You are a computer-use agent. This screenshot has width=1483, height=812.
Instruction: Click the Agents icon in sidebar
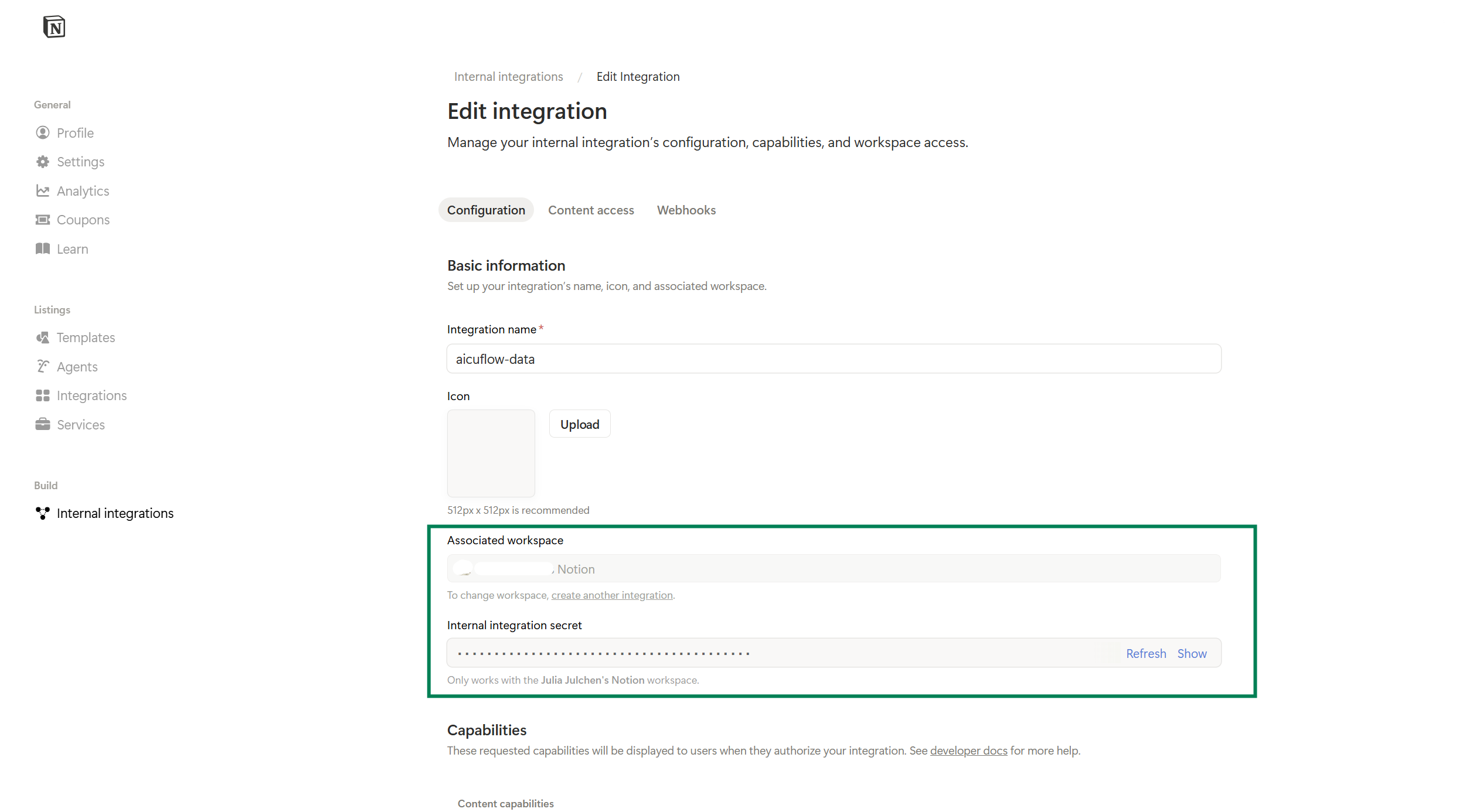pyautogui.click(x=42, y=367)
